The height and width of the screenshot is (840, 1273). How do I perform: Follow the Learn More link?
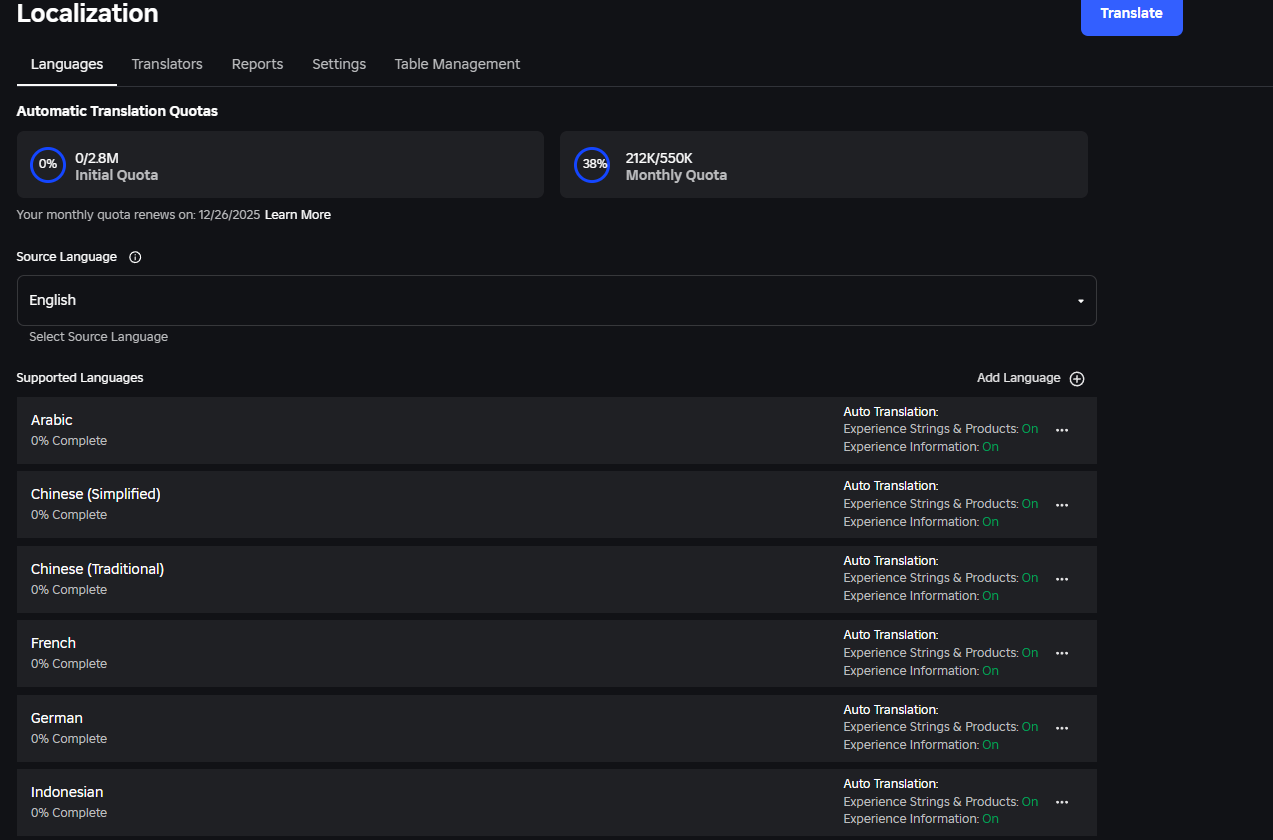coord(298,215)
